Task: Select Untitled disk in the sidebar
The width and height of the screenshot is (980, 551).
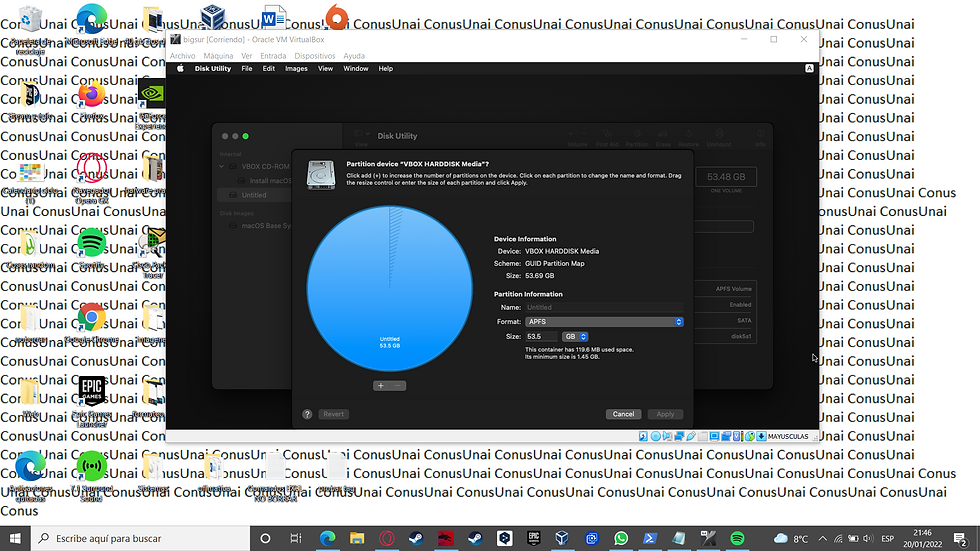Action: [252, 195]
